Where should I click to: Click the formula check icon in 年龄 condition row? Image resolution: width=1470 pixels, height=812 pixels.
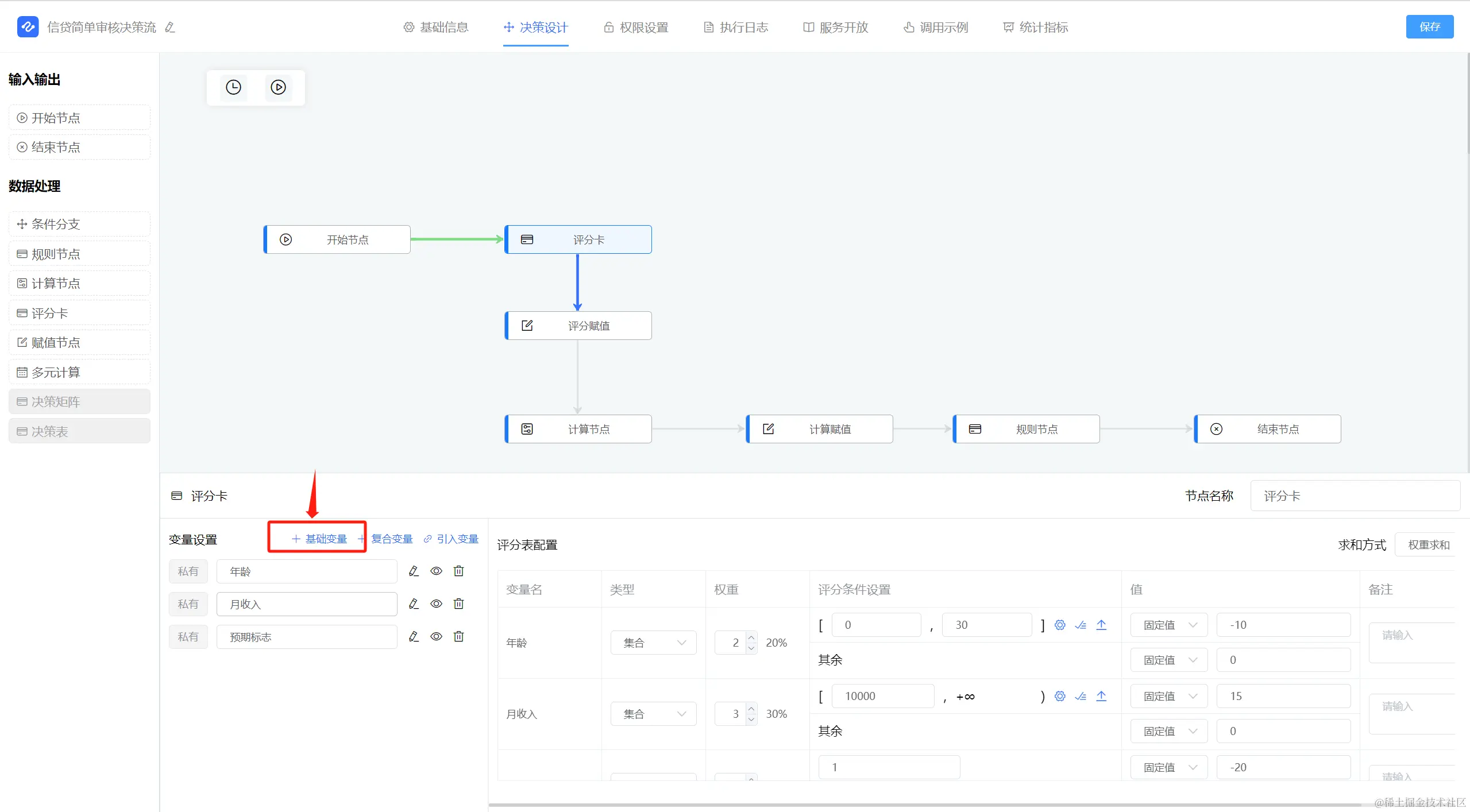(x=1081, y=625)
